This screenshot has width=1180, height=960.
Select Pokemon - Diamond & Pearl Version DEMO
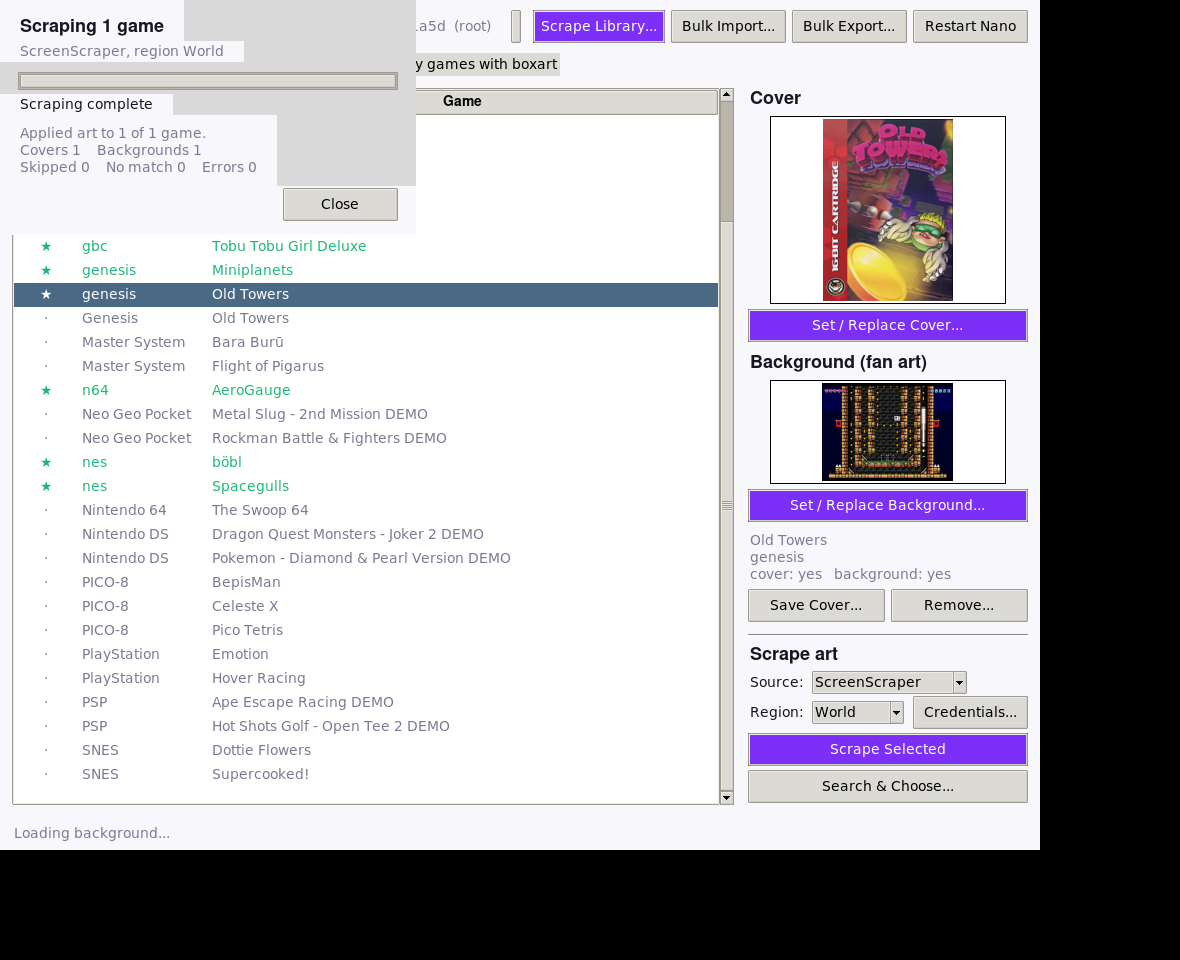coord(366,559)
